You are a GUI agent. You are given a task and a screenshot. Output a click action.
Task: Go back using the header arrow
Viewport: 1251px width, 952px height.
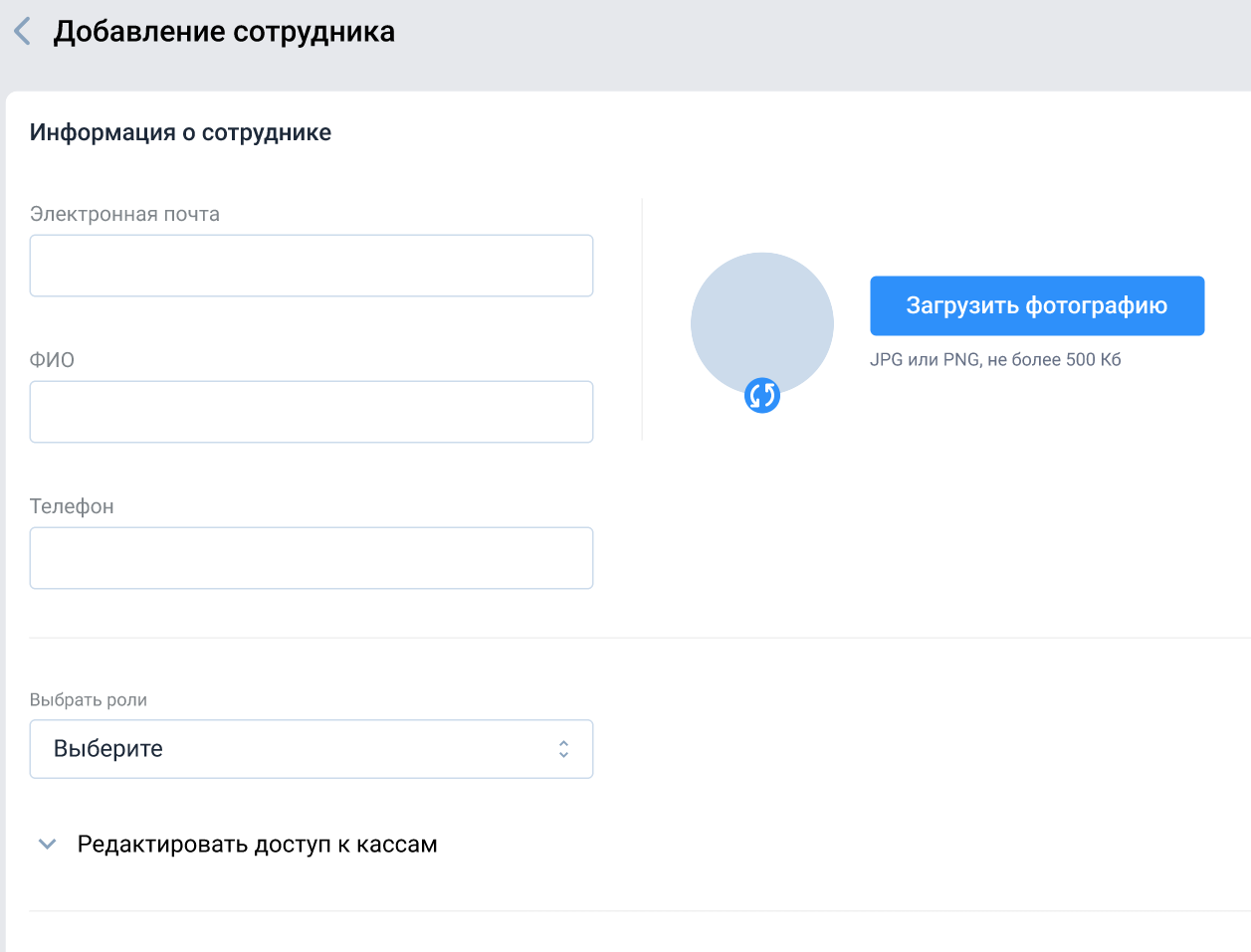click(x=22, y=32)
